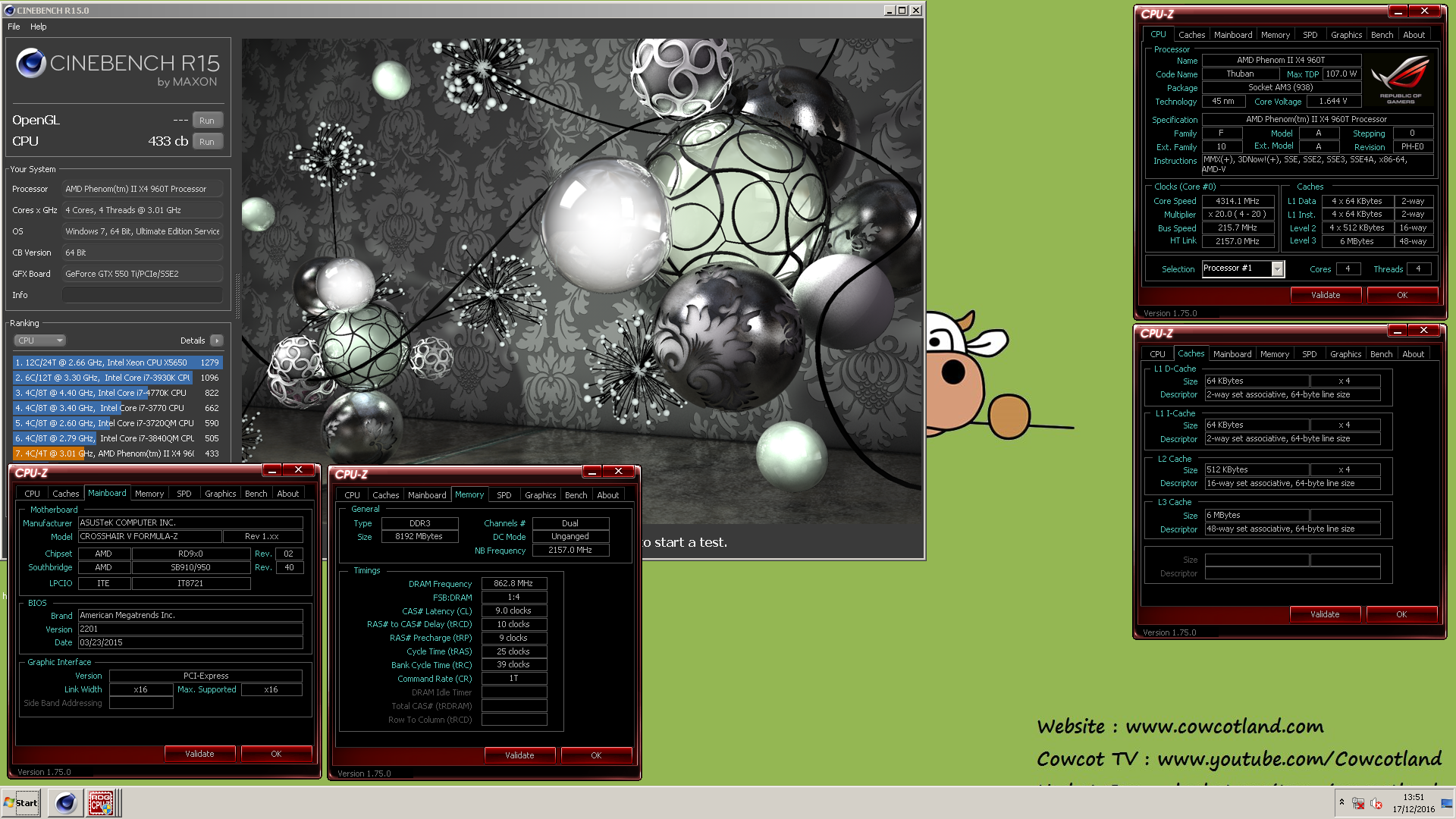Open SPD tab in Memory CPU-Z window
The width and height of the screenshot is (1456, 819).
coord(504,495)
